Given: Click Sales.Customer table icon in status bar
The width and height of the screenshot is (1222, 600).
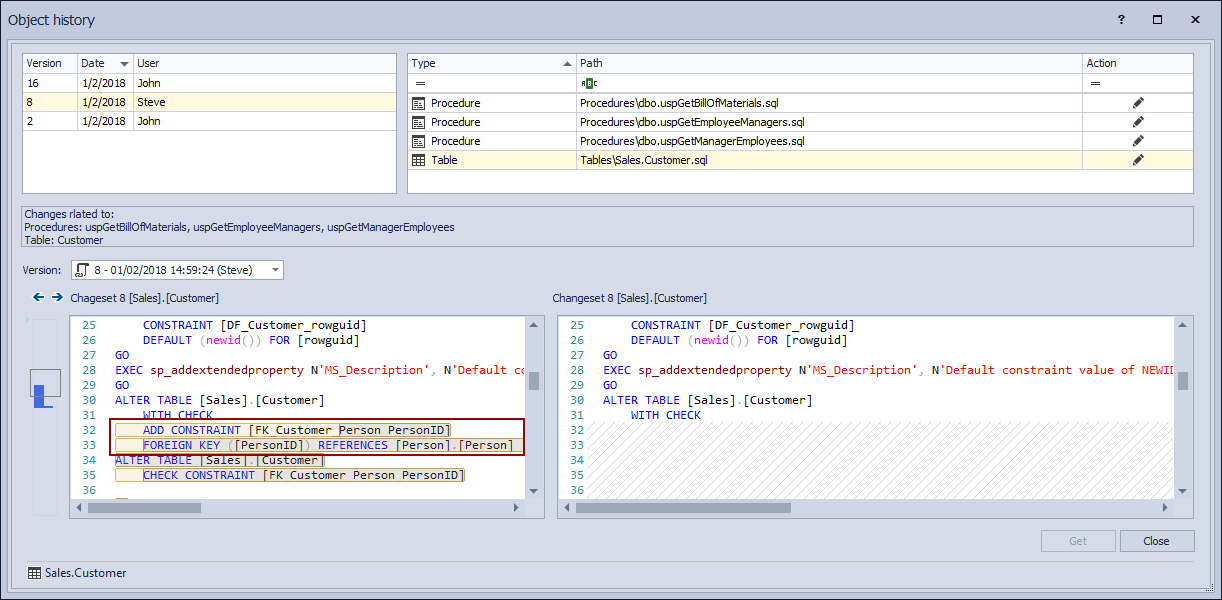Looking at the screenshot, I should pos(35,573).
